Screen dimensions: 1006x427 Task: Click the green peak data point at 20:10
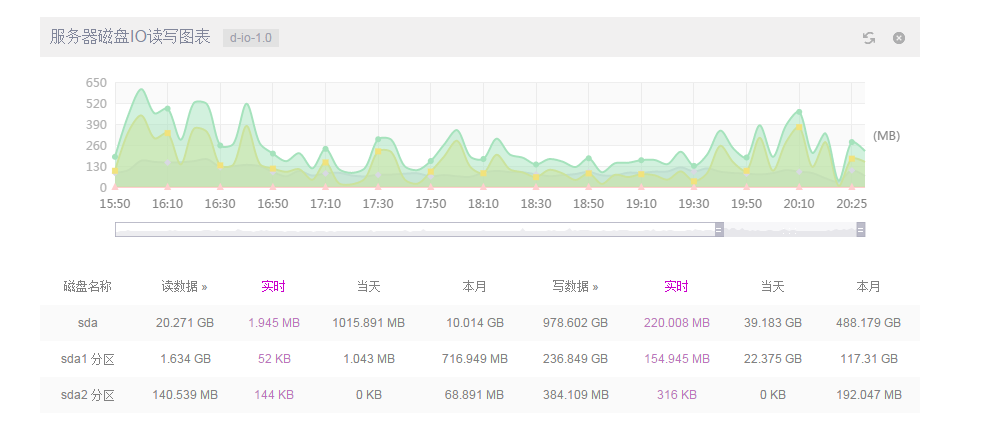pos(799,112)
